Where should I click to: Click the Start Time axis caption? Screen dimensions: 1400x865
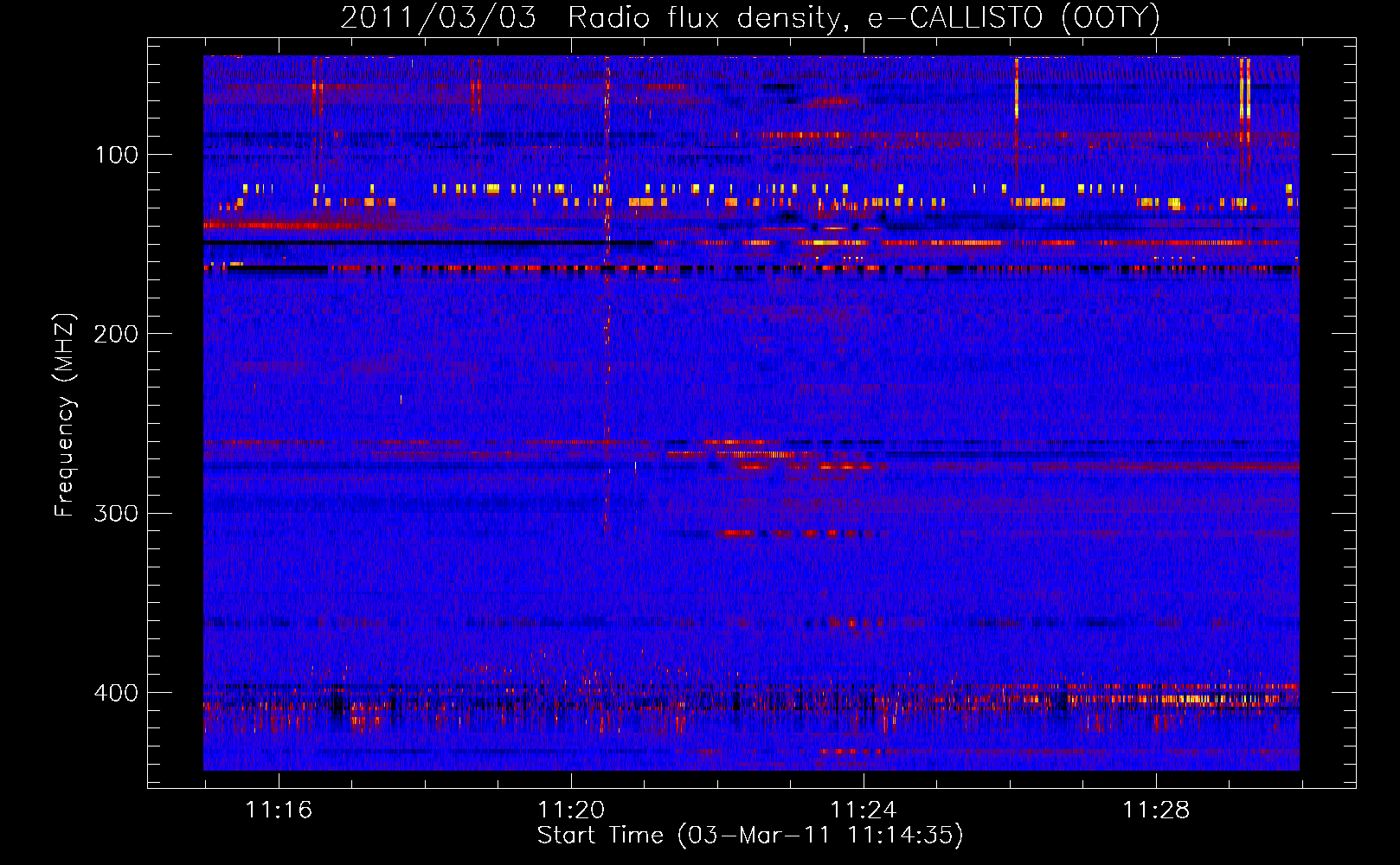click(750, 836)
